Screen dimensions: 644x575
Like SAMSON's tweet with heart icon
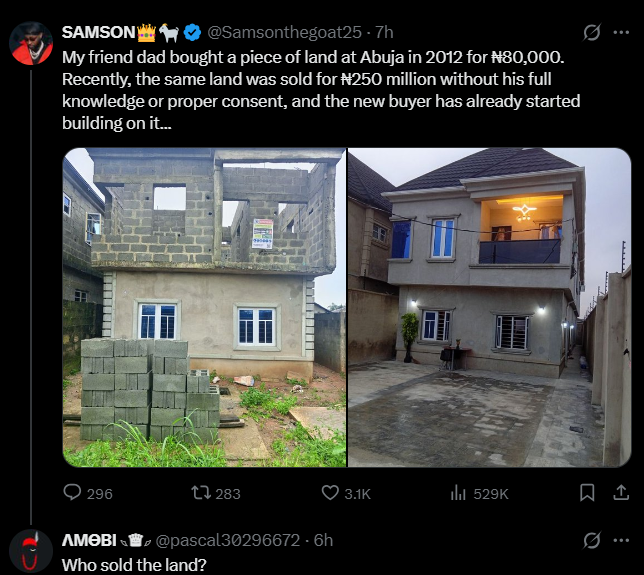click(x=331, y=493)
